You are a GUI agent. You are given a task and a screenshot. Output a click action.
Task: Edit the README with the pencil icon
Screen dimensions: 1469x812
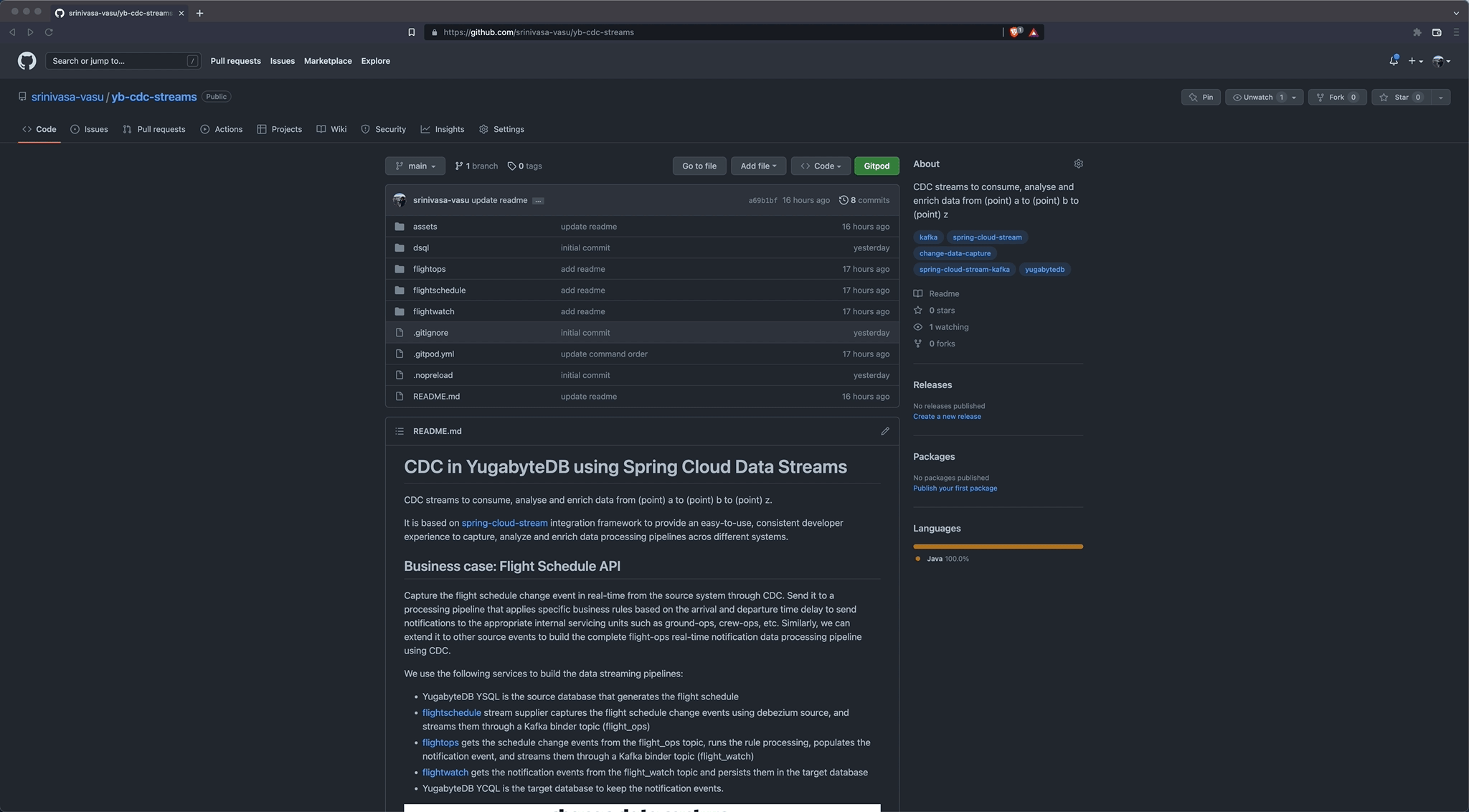coord(885,431)
